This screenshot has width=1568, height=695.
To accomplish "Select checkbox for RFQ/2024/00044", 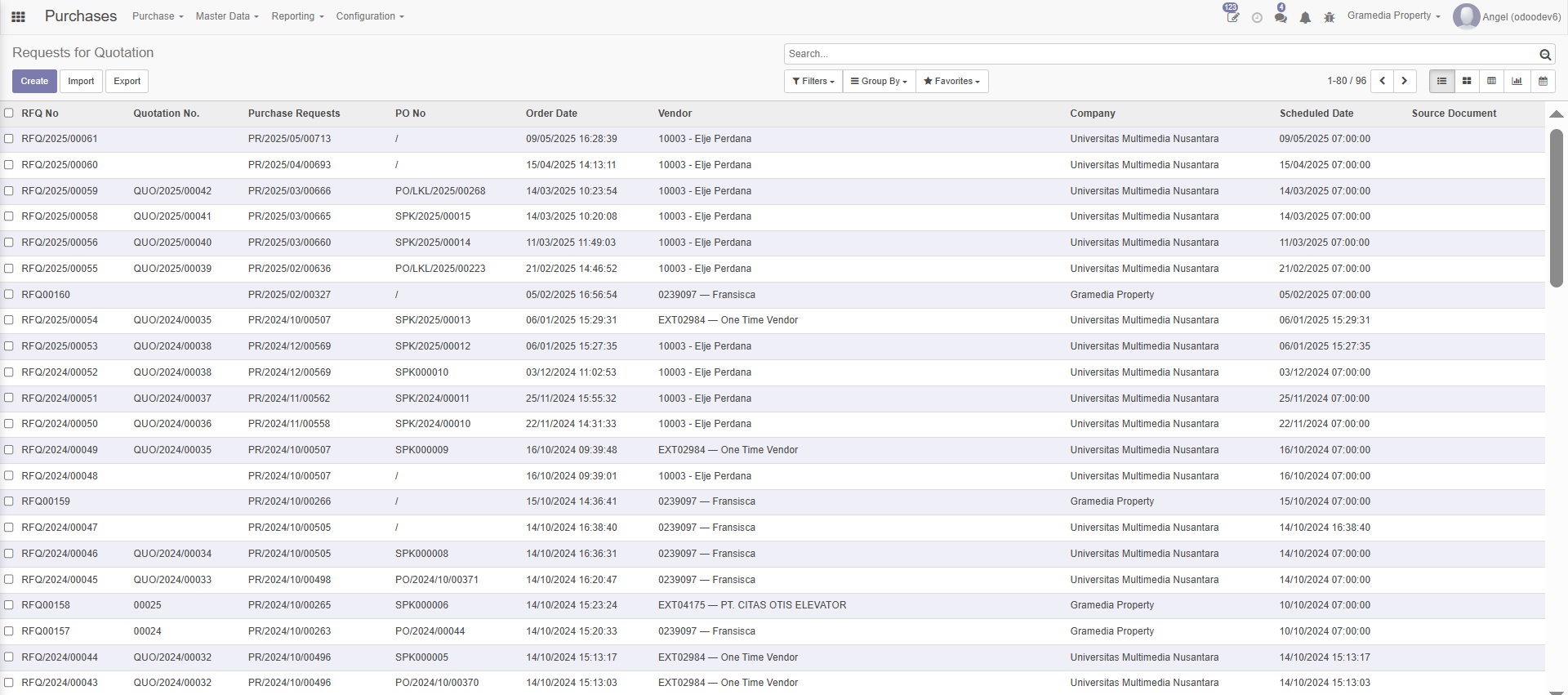I will [x=9, y=657].
